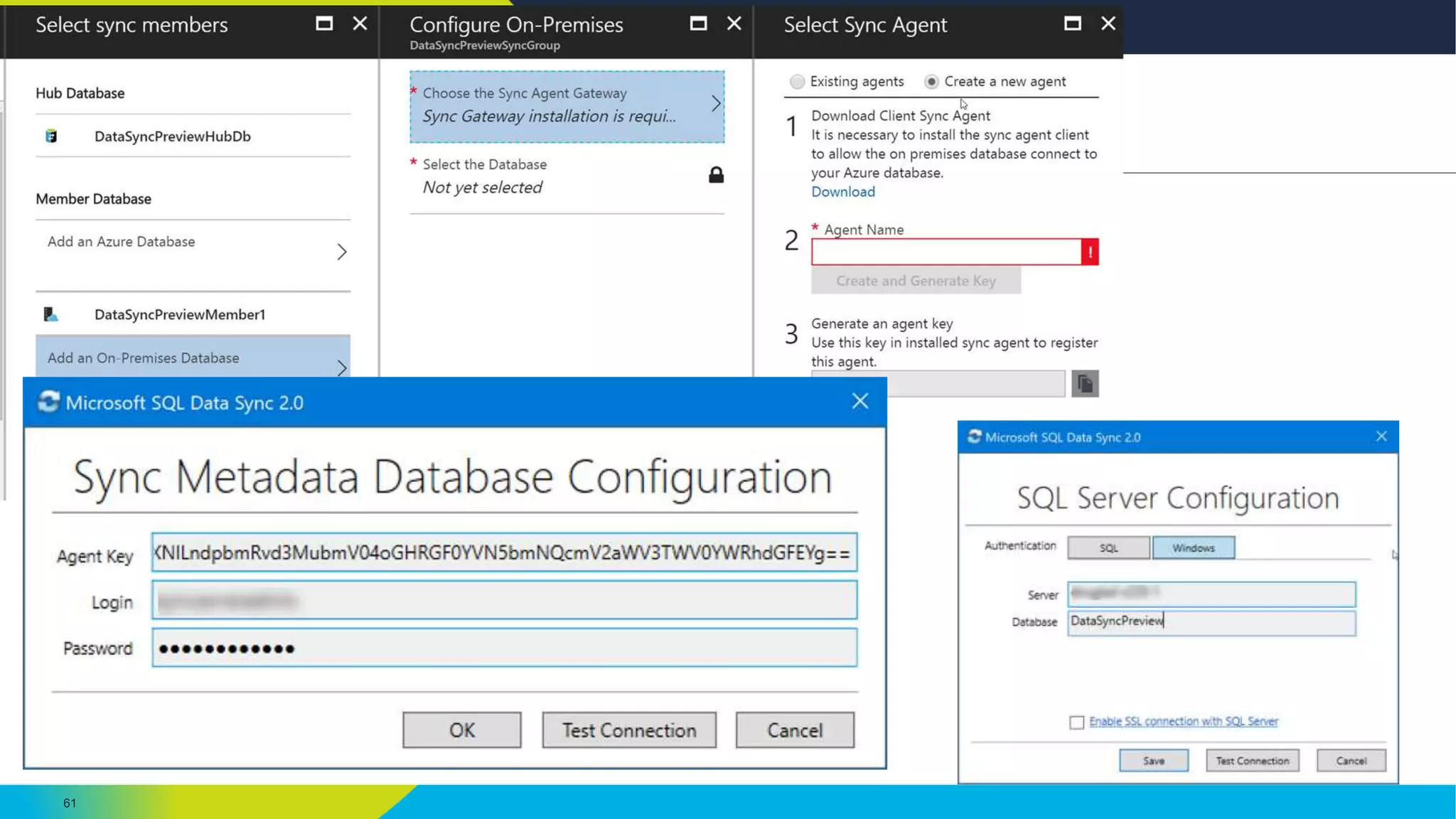Focus the Agent Key input field
Screen dimensions: 1456x819
pos(504,552)
